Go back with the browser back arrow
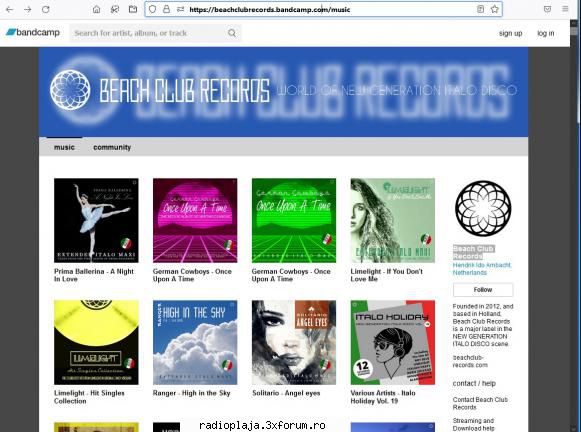The image size is (581, 432). (x=10, y=10)
